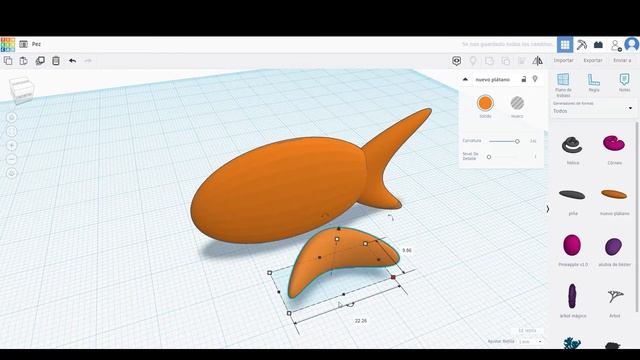Click the red corner resize handle
640x360 pixels.
coord(393,277)
